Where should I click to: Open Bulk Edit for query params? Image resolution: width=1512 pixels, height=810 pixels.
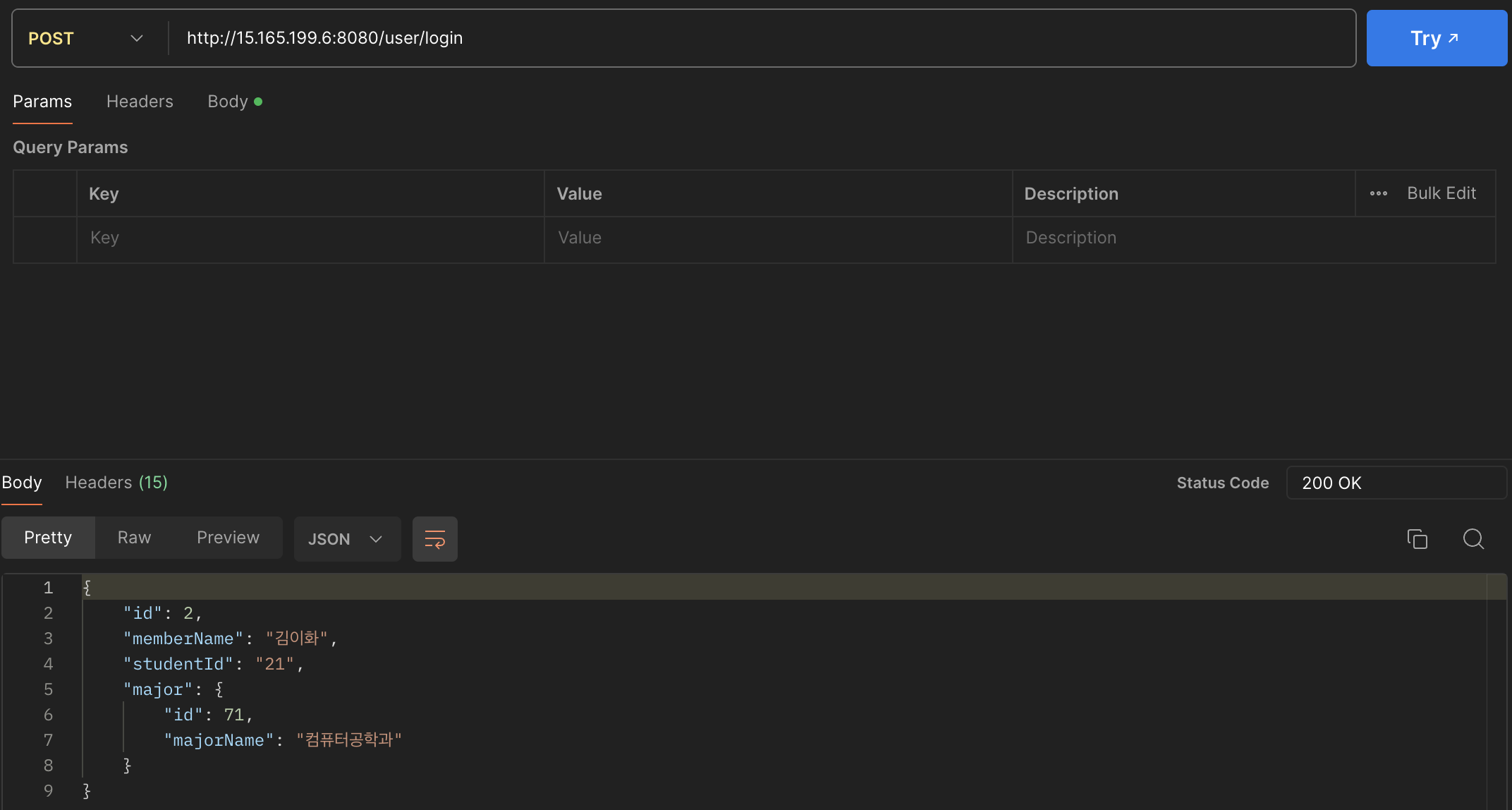(x=1441, y=193)
